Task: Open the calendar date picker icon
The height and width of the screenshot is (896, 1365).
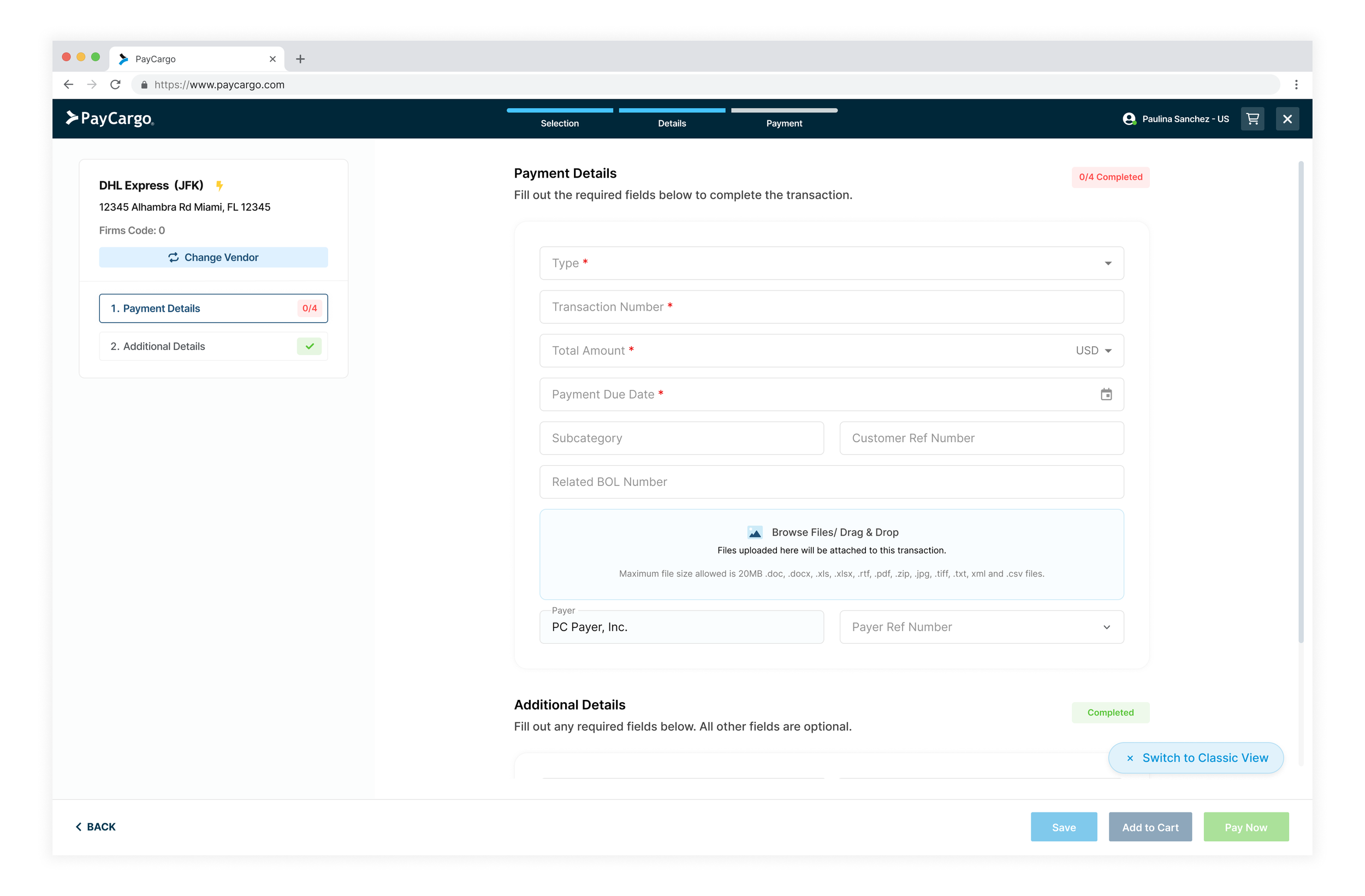Action: click(1106, 394)
